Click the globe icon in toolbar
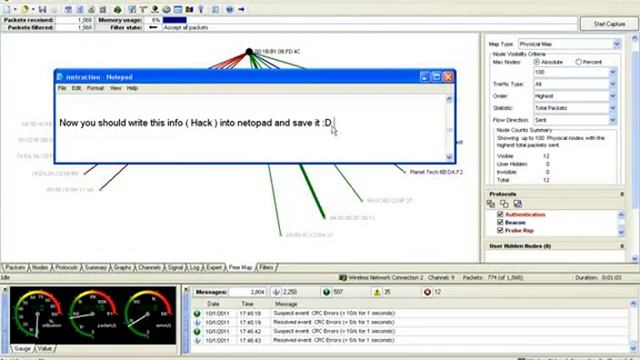Screen dimensions: 640x360 click(166, 9)
